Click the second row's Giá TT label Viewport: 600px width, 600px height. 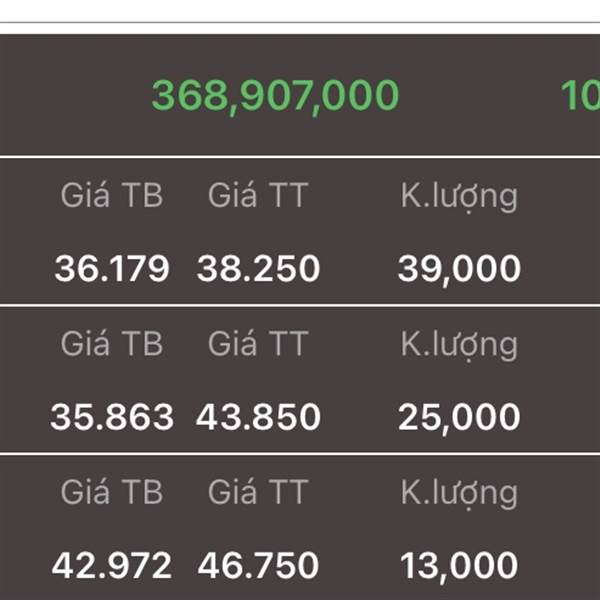point(258,344)
